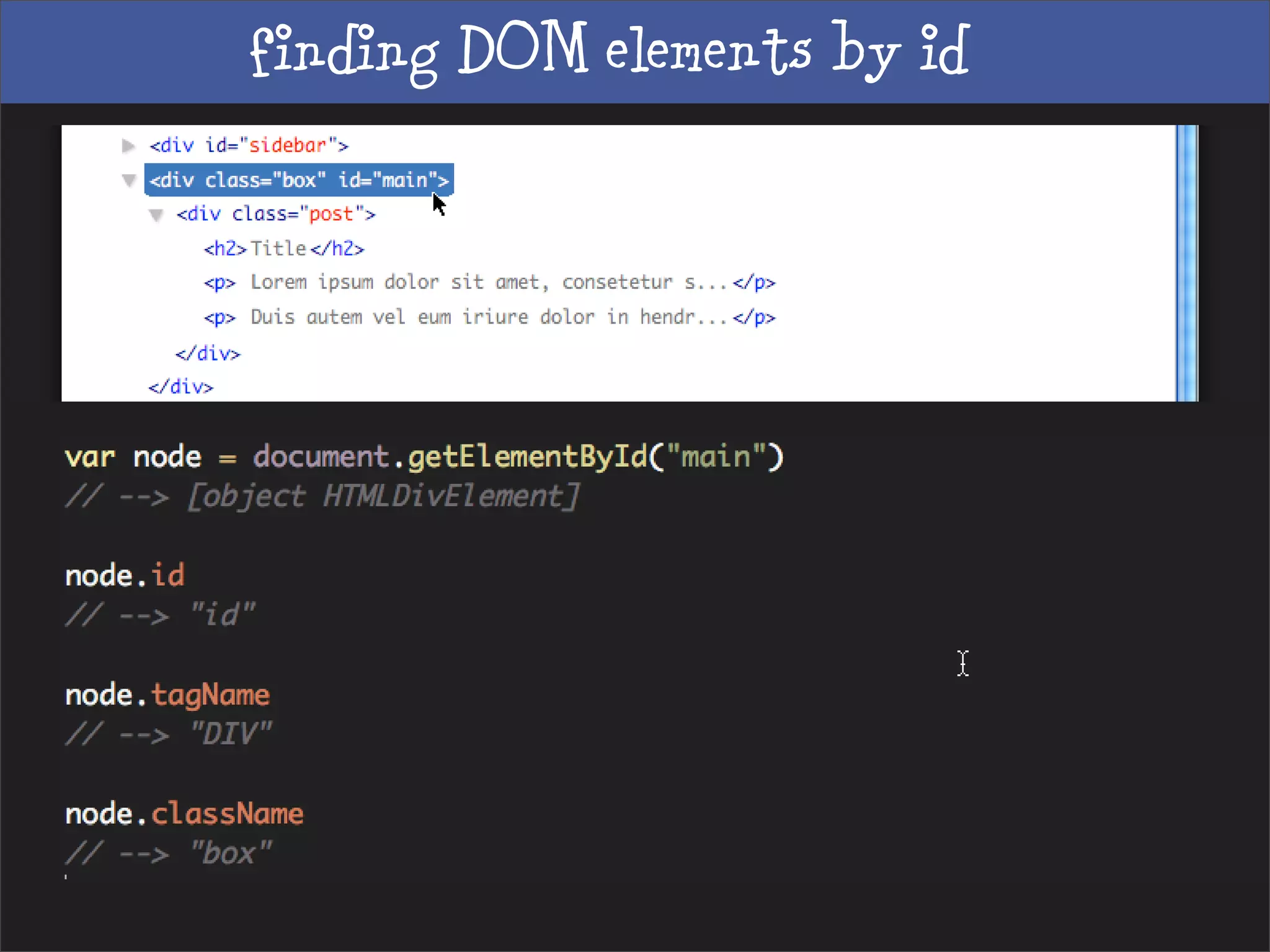Click the '// --> "id"' comment
The width and height of the screenshot is (1270, 952).
tap(160, 615)
